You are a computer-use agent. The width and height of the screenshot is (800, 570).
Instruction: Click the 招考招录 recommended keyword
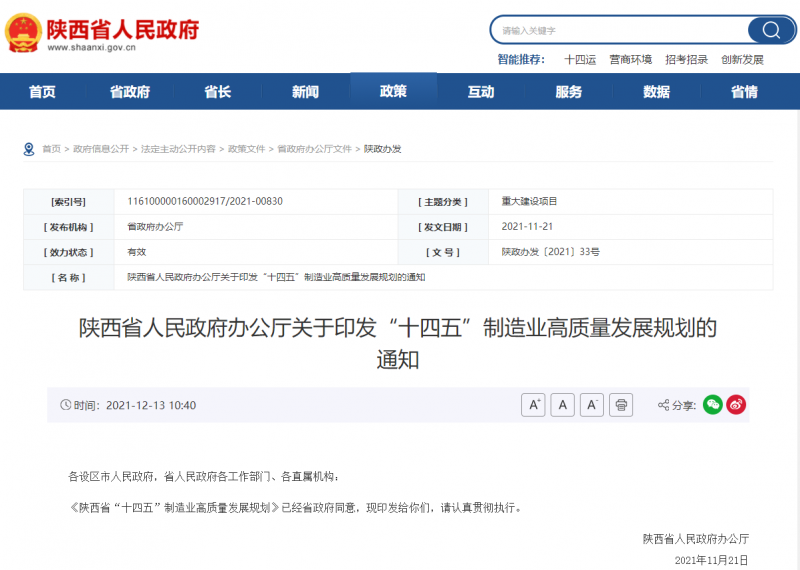687,60
